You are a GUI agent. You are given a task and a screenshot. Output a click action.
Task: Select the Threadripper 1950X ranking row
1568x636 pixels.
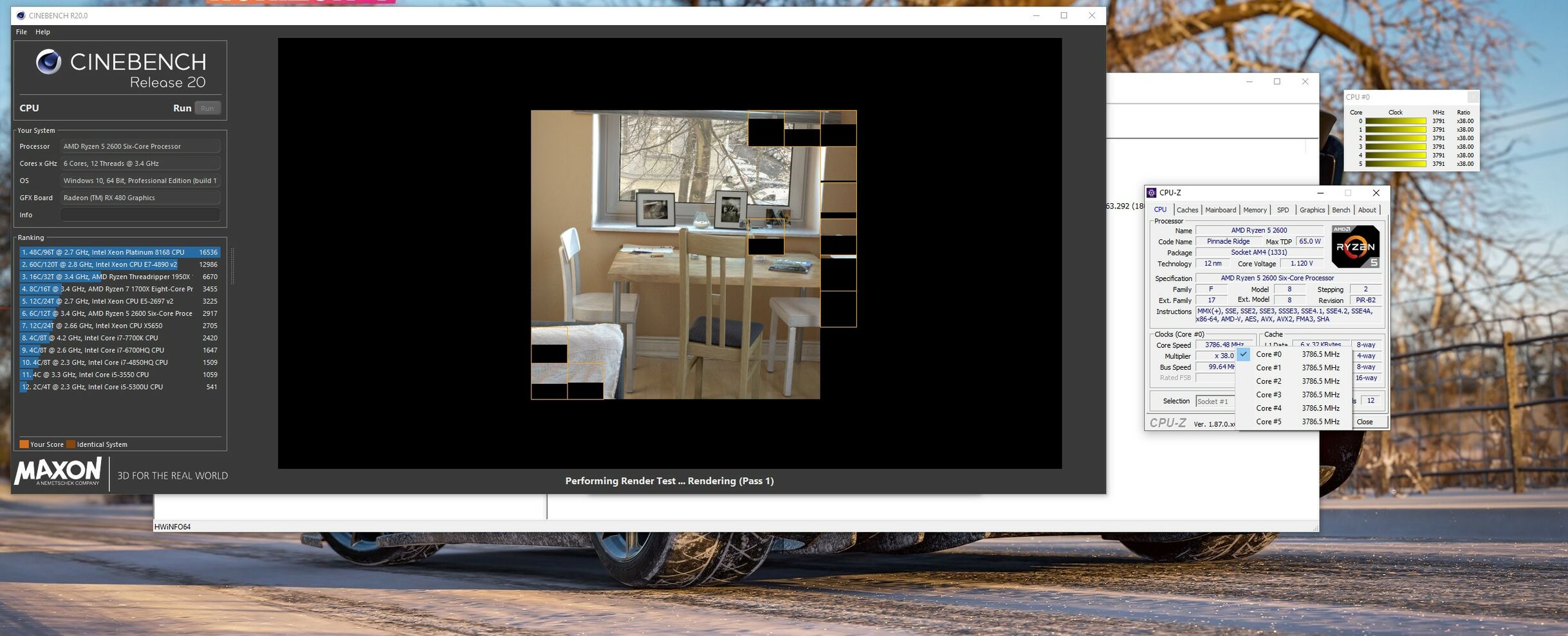point(120,277)
